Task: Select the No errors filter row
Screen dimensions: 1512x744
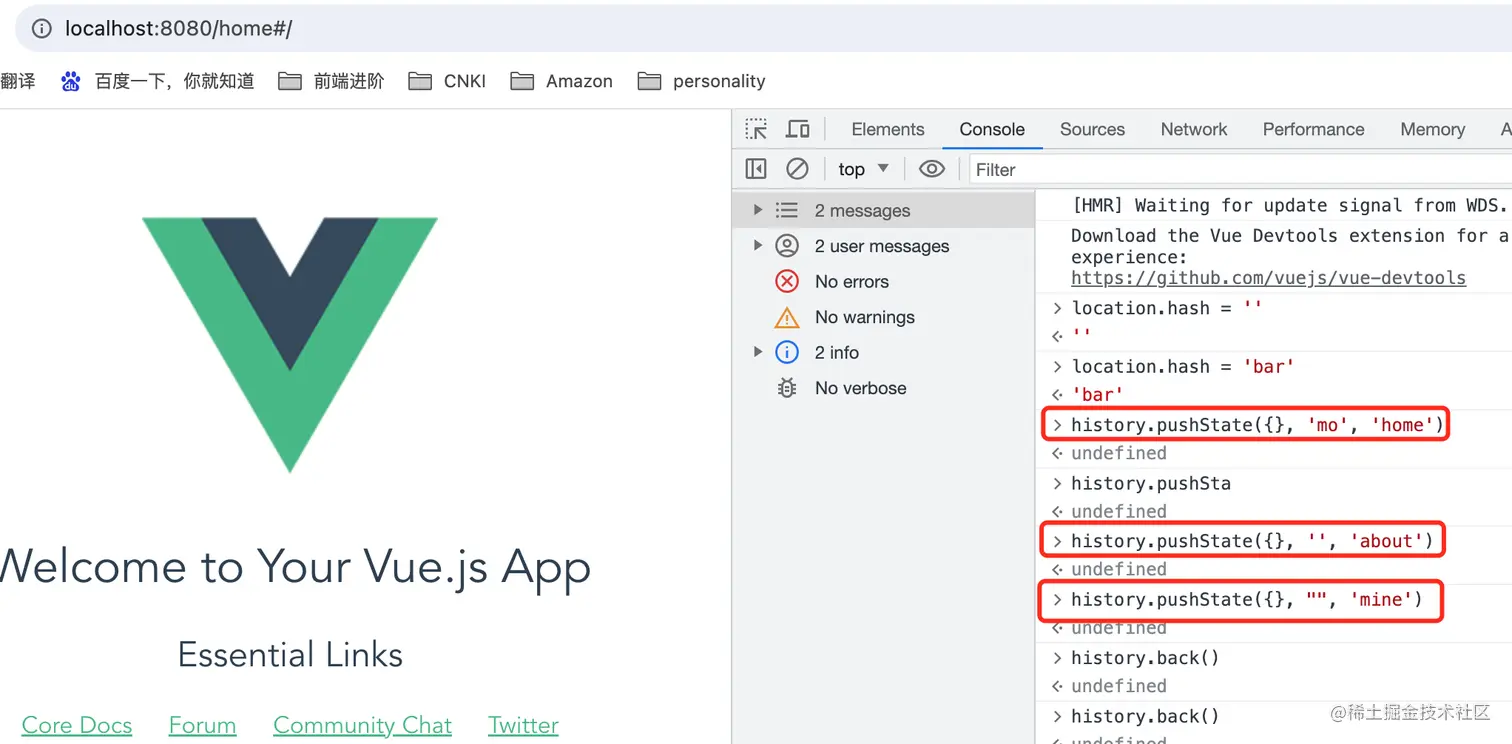Action: click(883, 282)
